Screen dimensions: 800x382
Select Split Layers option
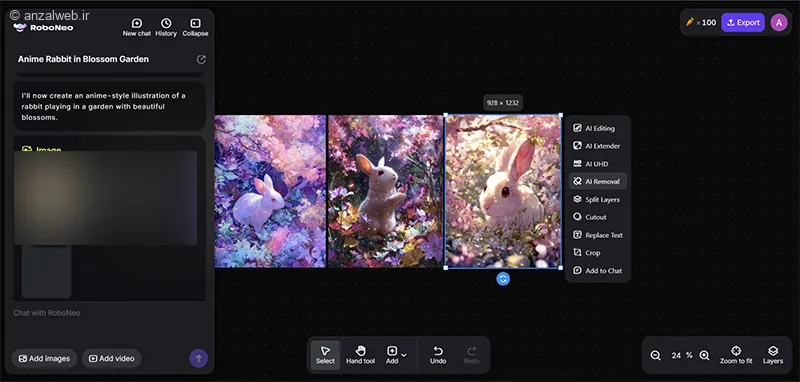click(597, 199)
